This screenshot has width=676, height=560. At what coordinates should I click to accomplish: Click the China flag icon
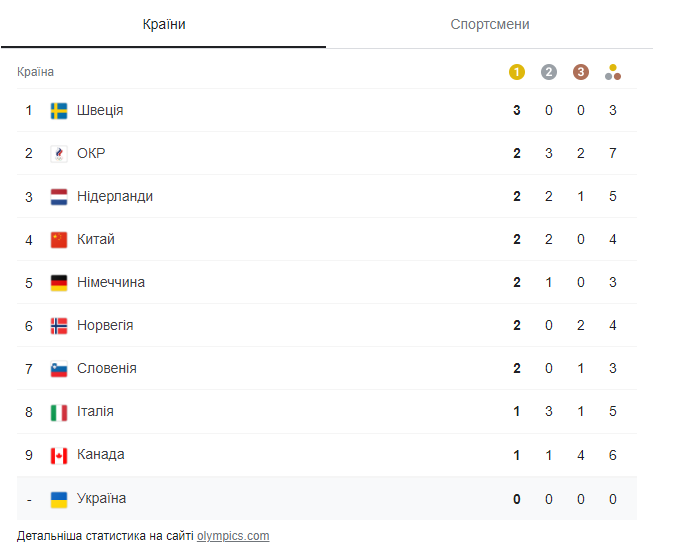pyautogui.click(x=59, y=240)
